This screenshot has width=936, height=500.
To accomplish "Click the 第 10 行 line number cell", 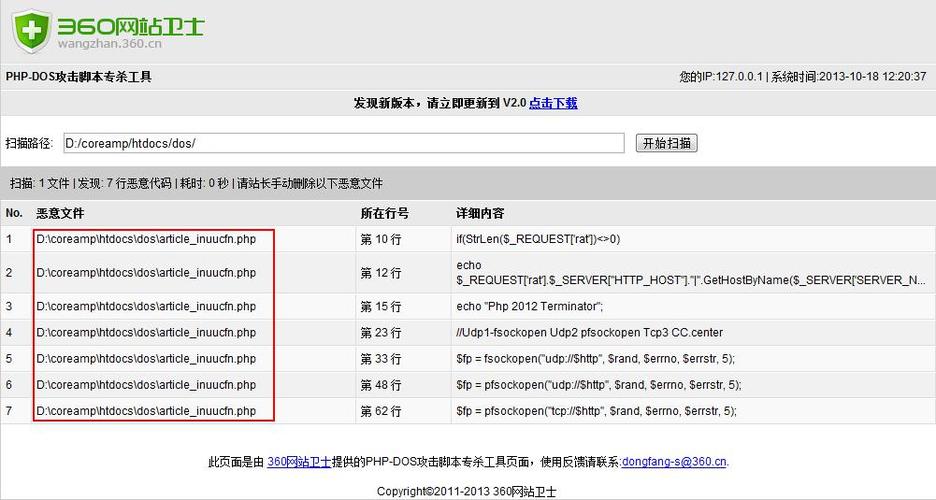I will (381, 239).
